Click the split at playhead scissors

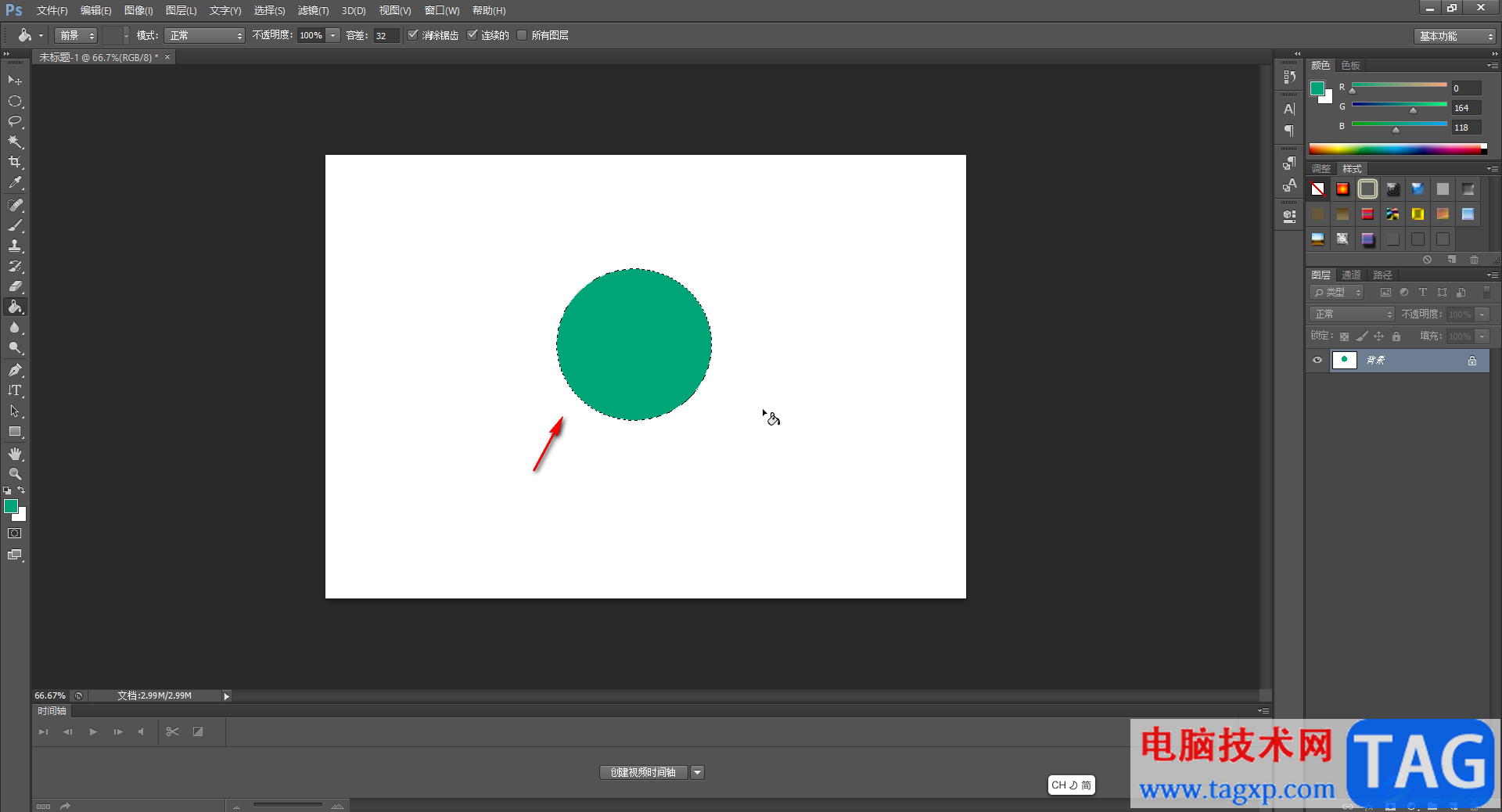tap(173, 731)
